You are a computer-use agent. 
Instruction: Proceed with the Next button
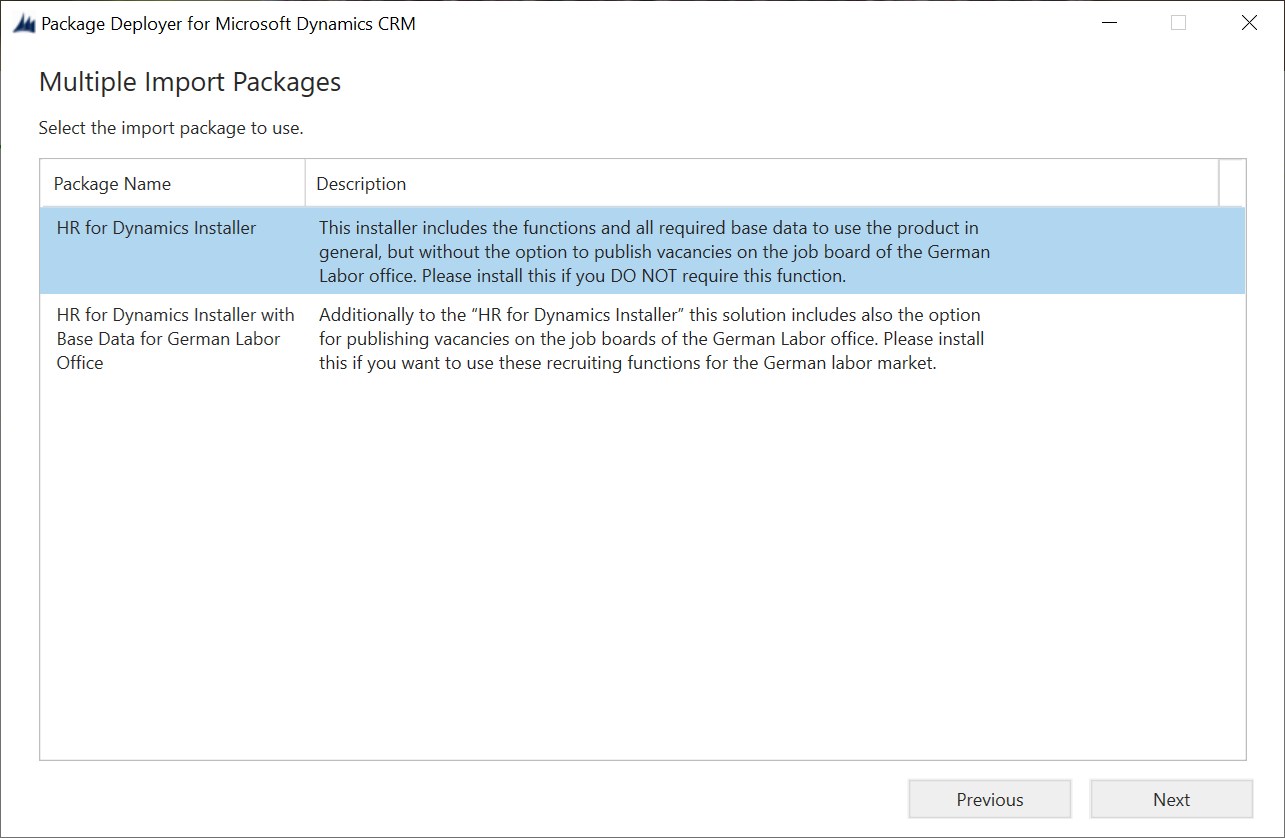click(x=1171, y=800)
